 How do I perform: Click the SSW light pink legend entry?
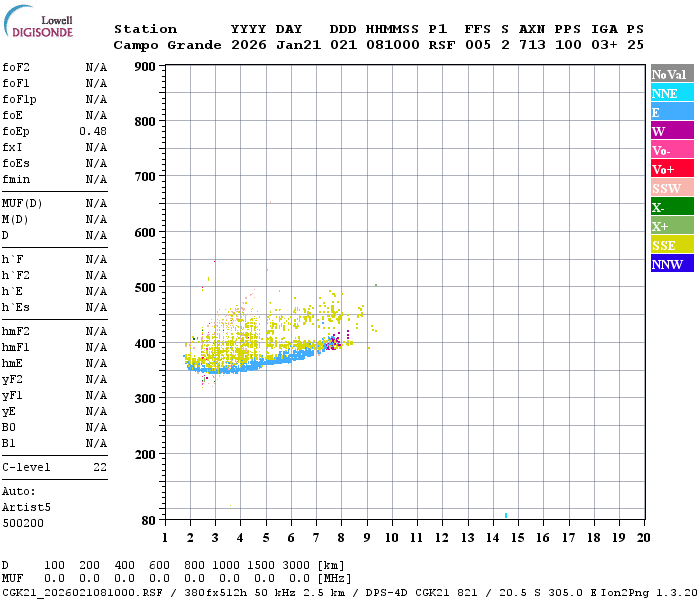pos(672,188)
